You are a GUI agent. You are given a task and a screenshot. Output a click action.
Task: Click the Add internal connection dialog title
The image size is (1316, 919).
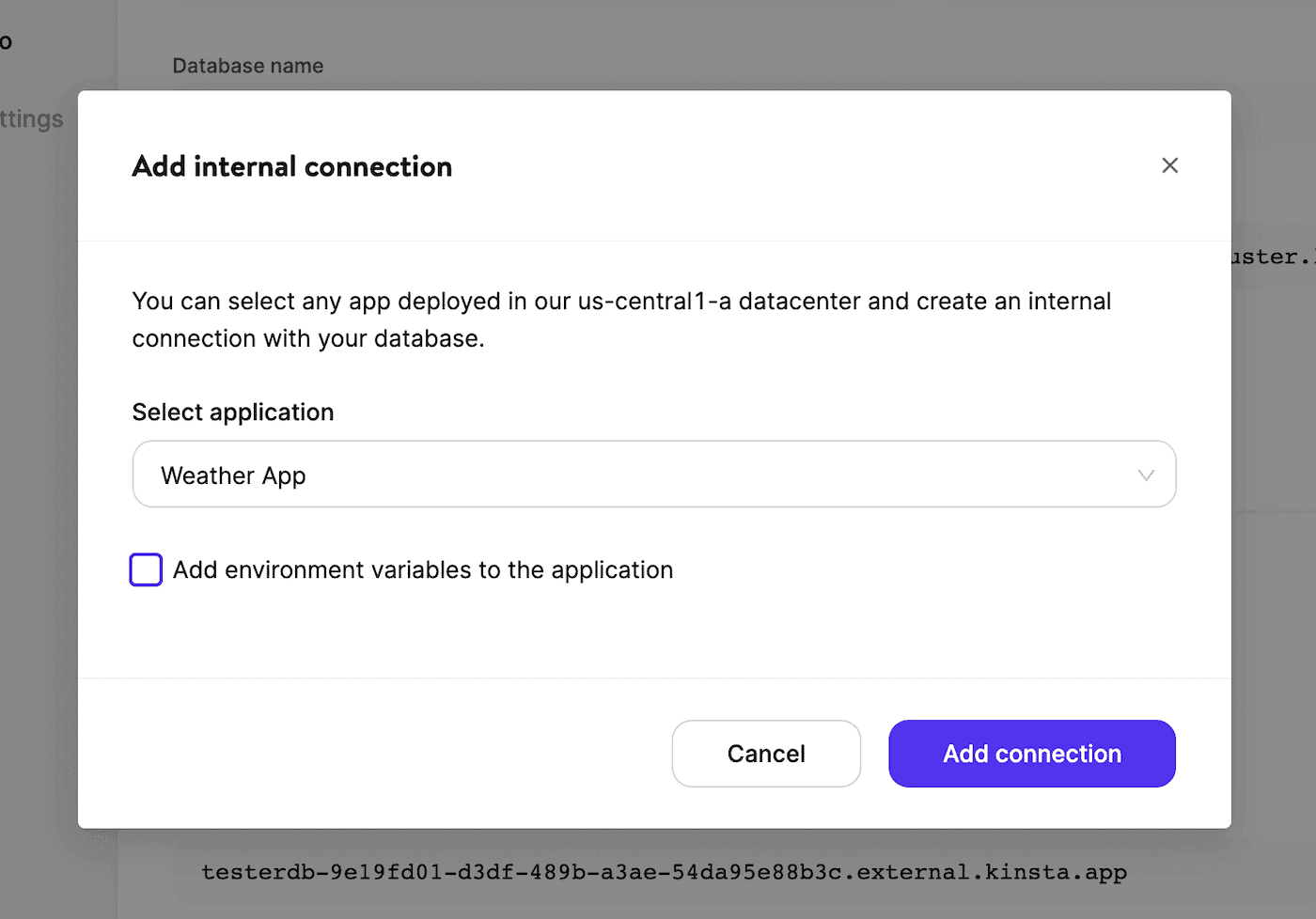(x=291, y=166)
